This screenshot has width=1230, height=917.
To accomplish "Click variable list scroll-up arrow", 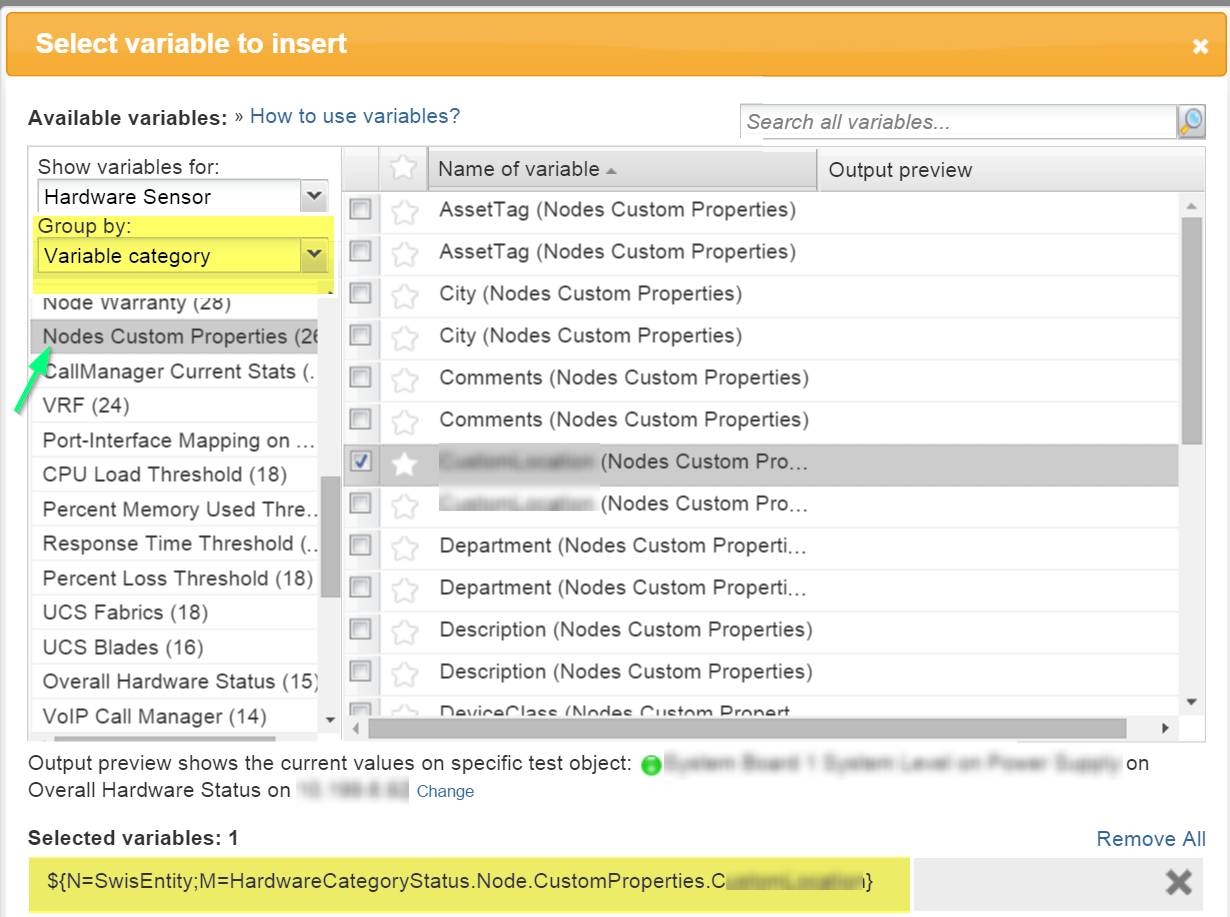I will tap(1191, 205).
